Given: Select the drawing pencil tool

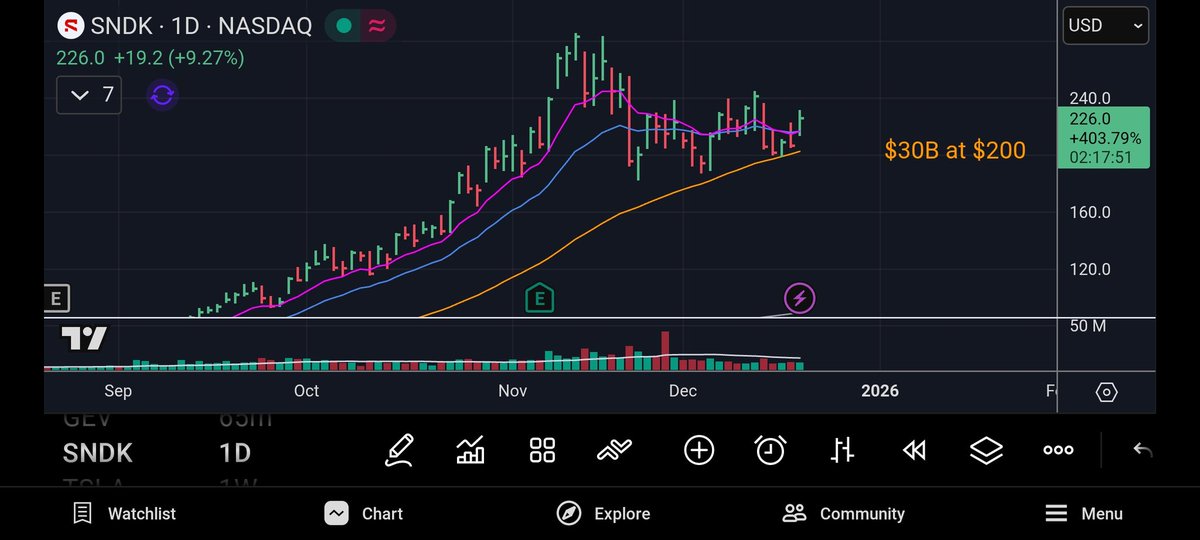Looking at the screenshot, I should 400,451.
